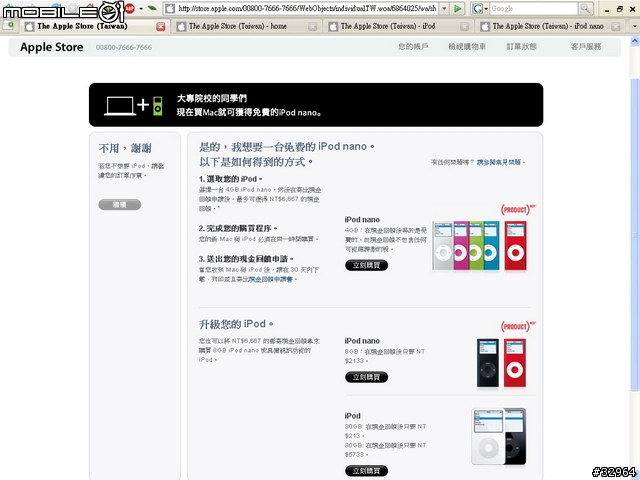640x480 pixels.
Task: Open the 您的帳戶 account link
Action: pos(413,47)
